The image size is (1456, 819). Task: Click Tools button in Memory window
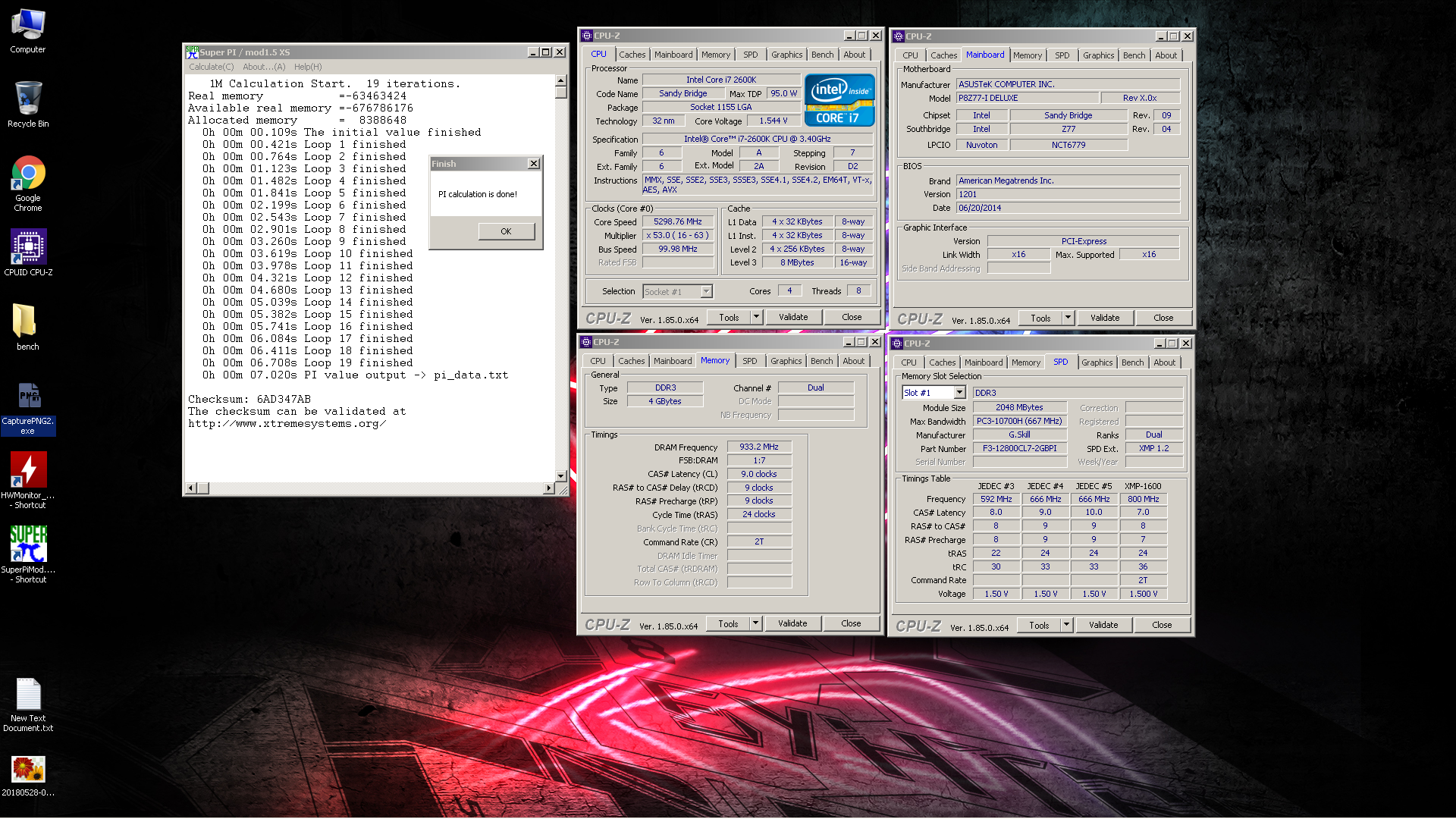(728, 623)
